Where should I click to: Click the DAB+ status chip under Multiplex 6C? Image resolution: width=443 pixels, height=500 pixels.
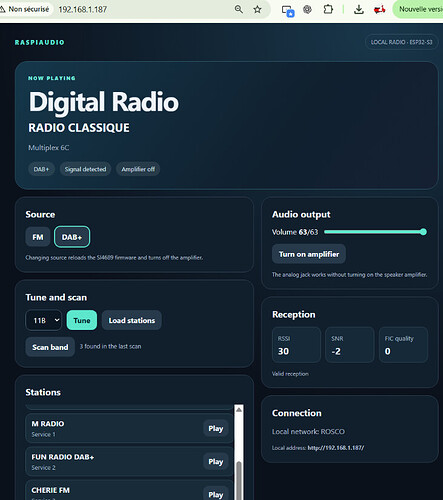pyautogui.click(x=41, y=169)
